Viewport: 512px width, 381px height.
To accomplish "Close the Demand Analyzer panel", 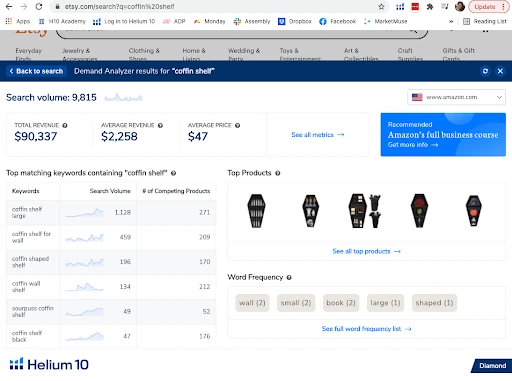I will point(500,71).
